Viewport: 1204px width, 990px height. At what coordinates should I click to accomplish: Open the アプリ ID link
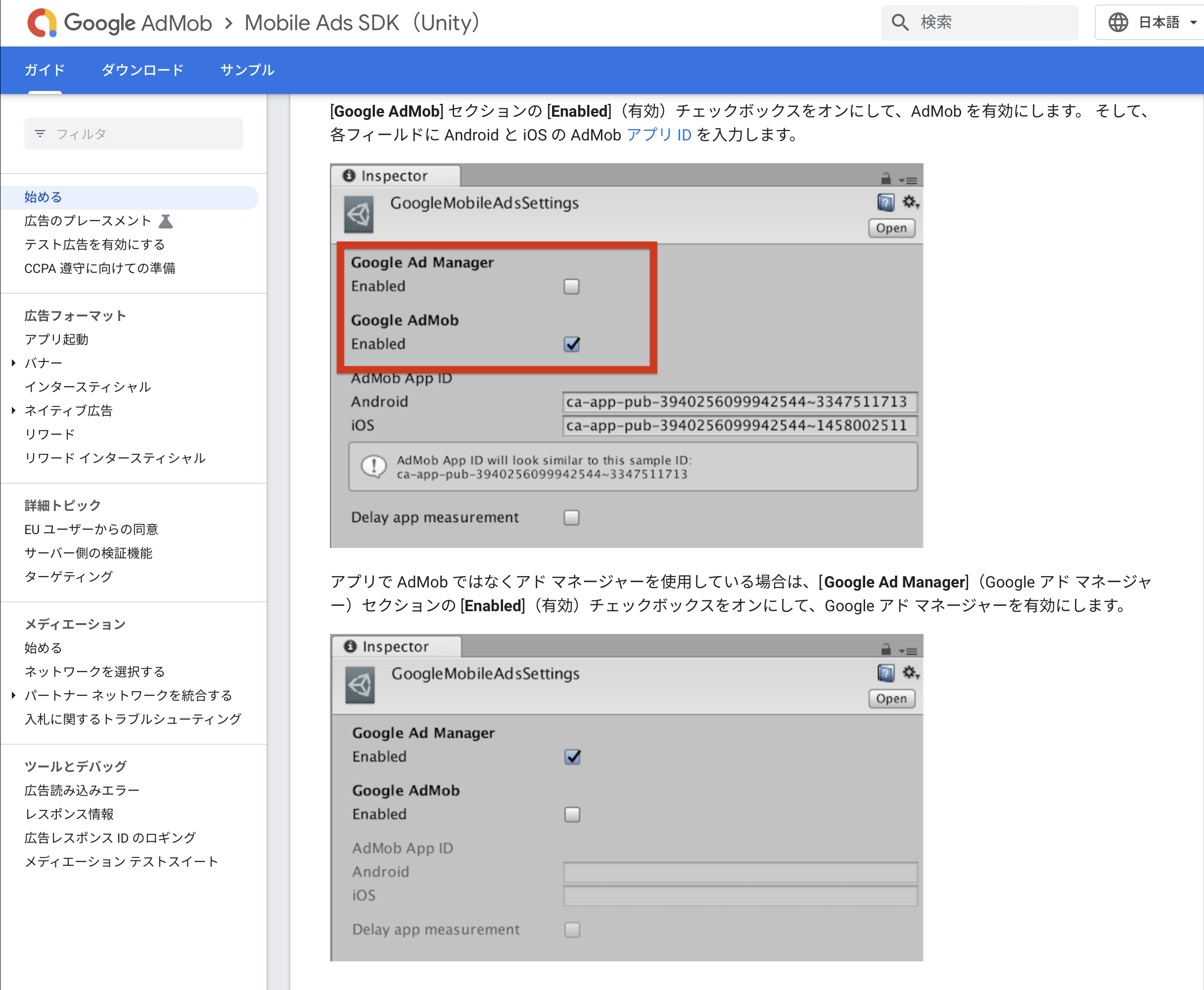pyautogui.click(x=659, y=135)
